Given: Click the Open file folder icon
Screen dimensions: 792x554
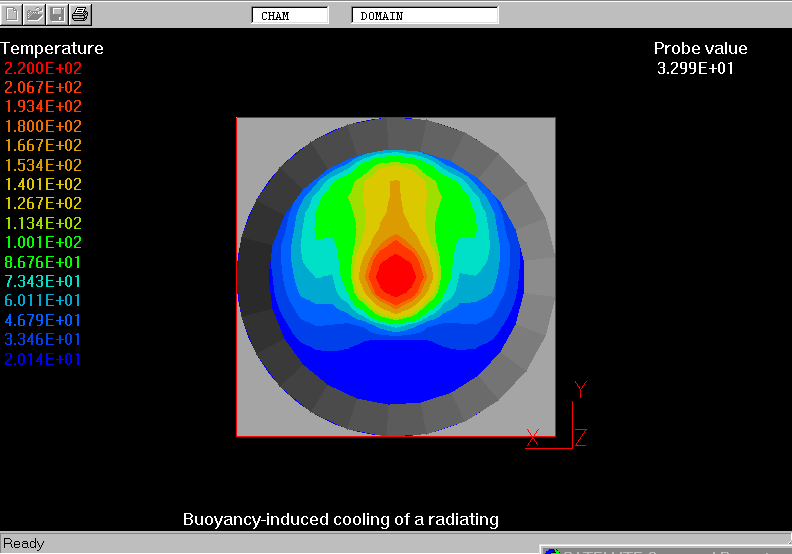Looking at the screenshot, I should pos(35,14).
